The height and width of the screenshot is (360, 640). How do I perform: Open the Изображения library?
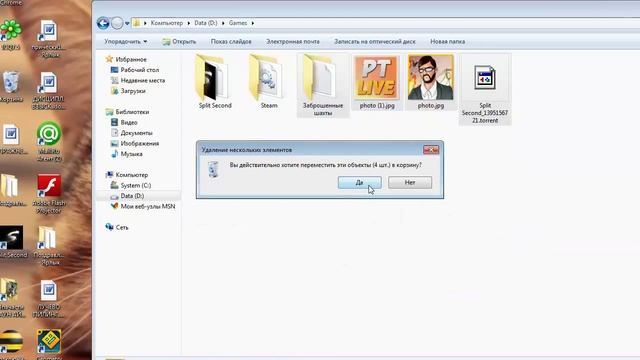135,144
